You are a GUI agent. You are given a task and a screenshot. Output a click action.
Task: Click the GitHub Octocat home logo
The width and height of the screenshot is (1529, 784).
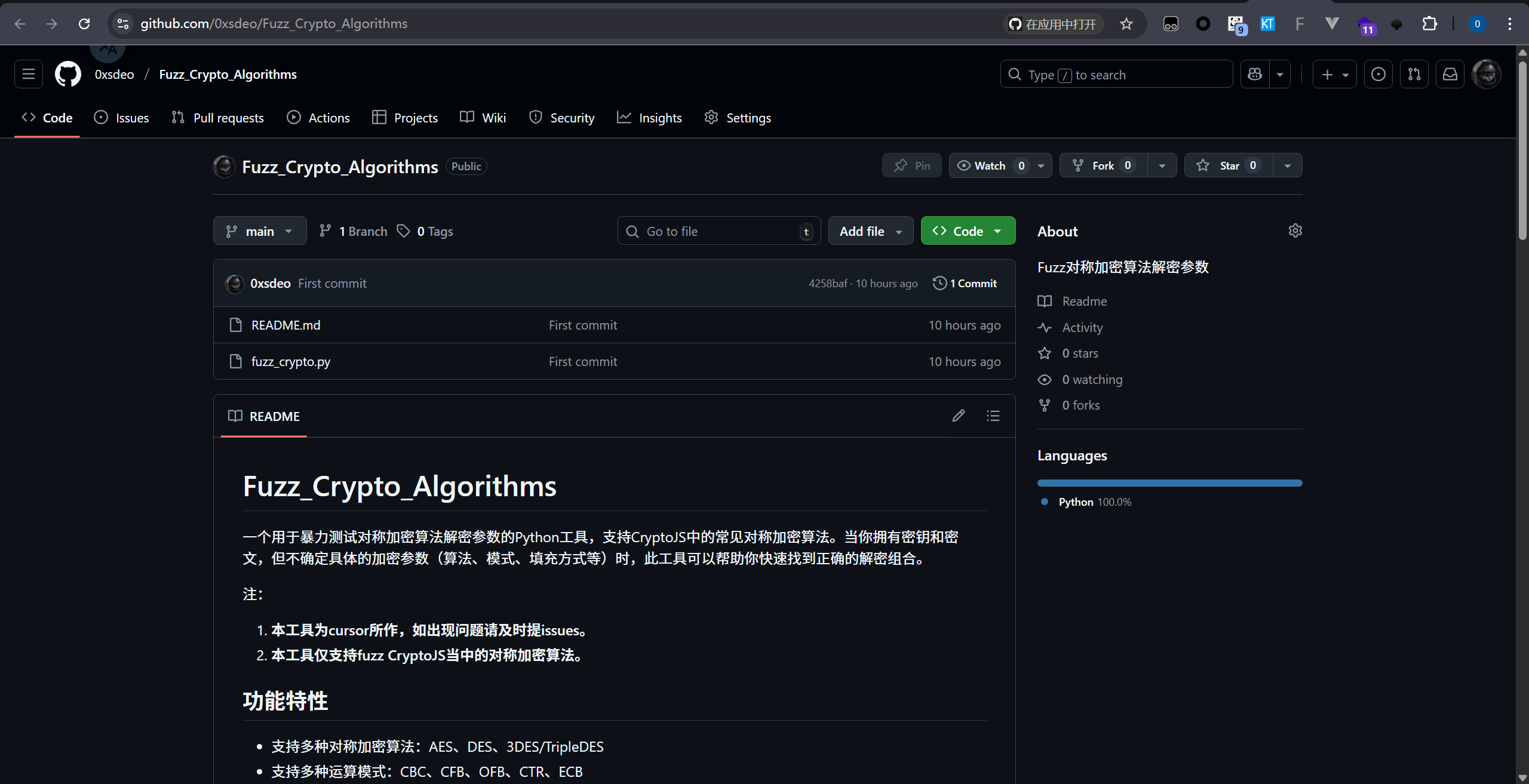67,75
